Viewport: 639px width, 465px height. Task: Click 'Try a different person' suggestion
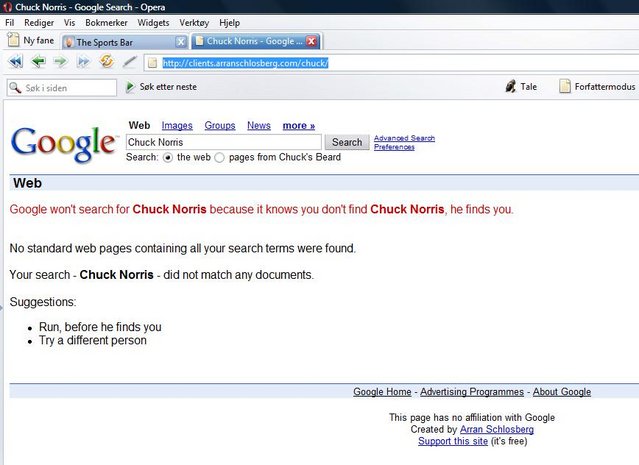coord(93,340)
